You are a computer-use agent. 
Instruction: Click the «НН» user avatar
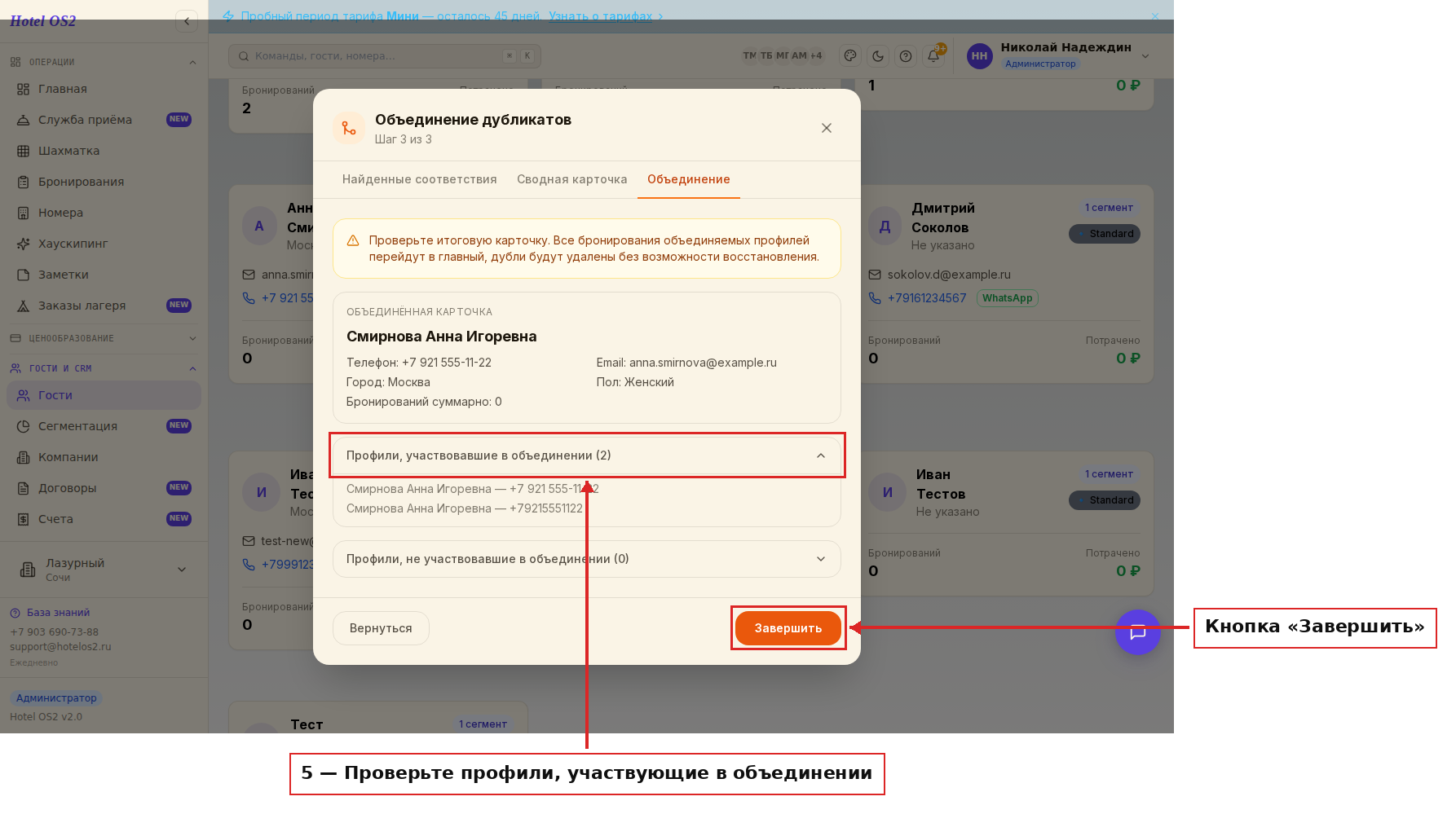(x=980, y=56)
